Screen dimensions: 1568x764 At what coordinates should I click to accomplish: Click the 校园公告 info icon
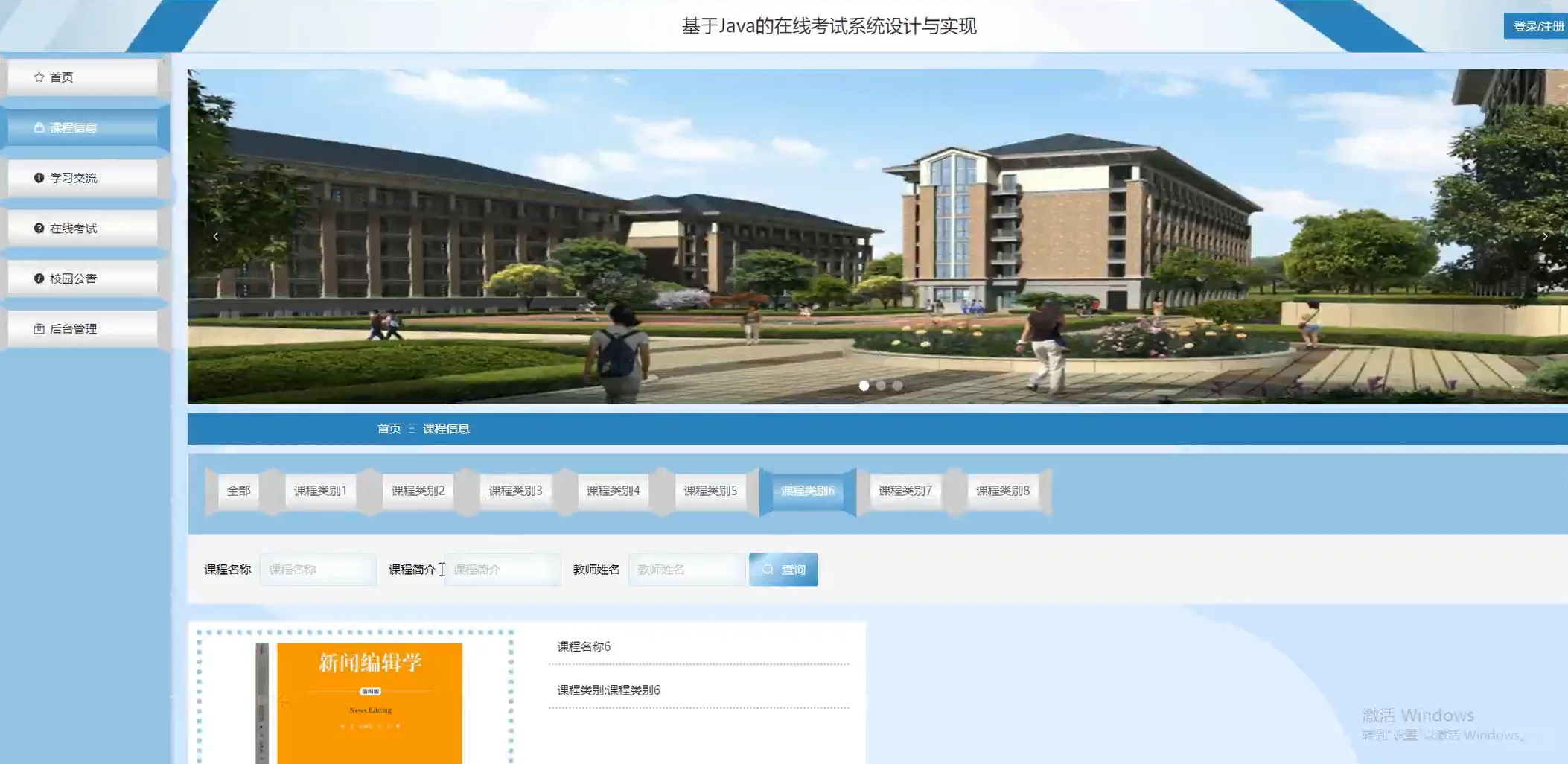38,278
